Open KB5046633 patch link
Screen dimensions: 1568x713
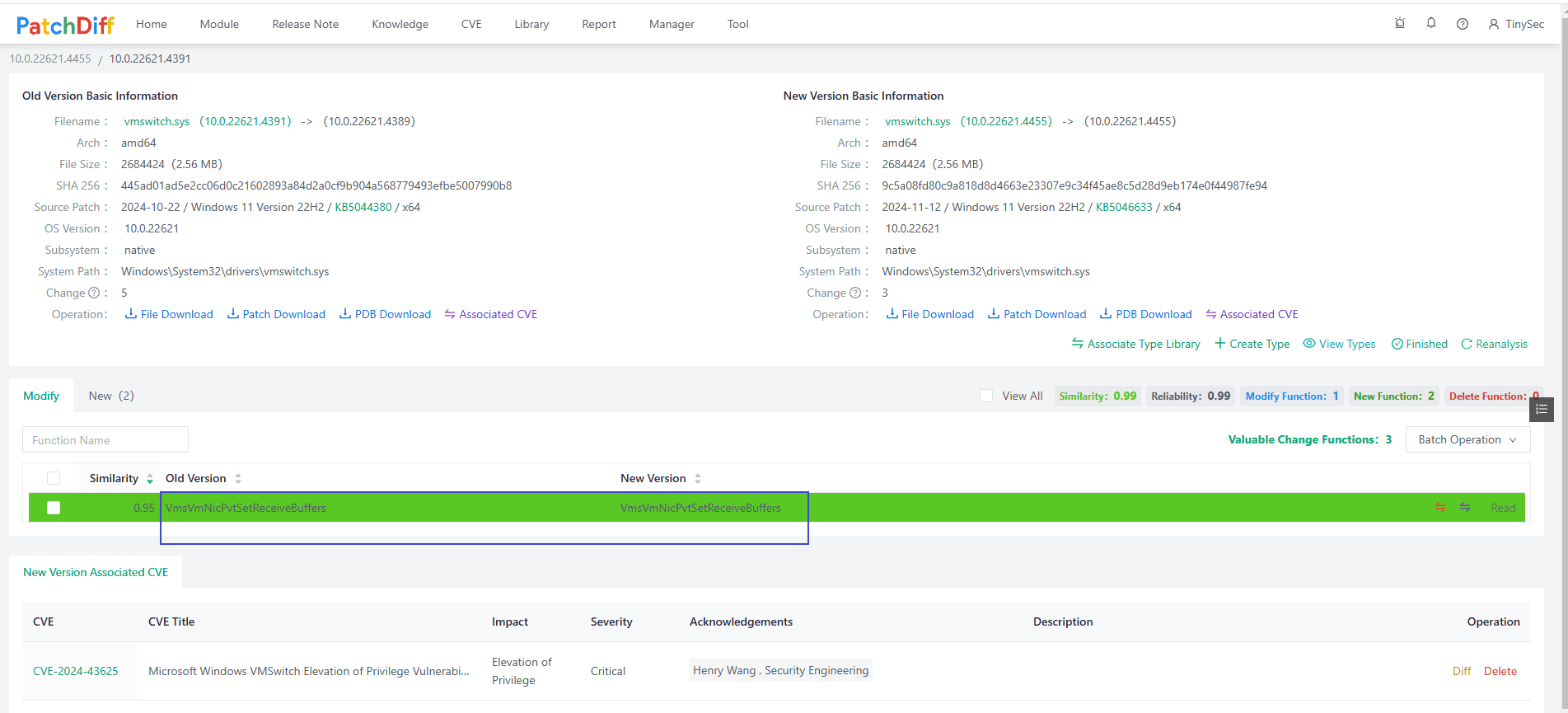pos(1124,207)
